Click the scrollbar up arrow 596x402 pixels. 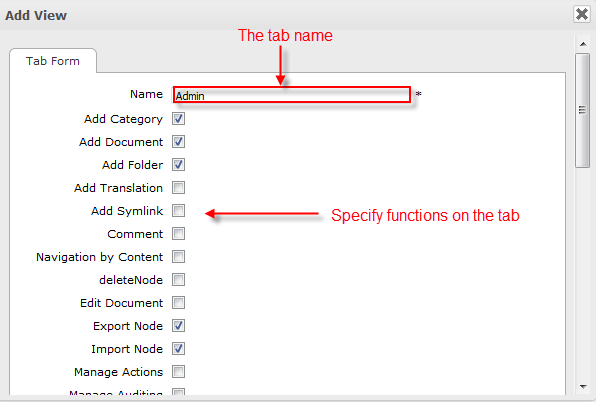[583, 44]
